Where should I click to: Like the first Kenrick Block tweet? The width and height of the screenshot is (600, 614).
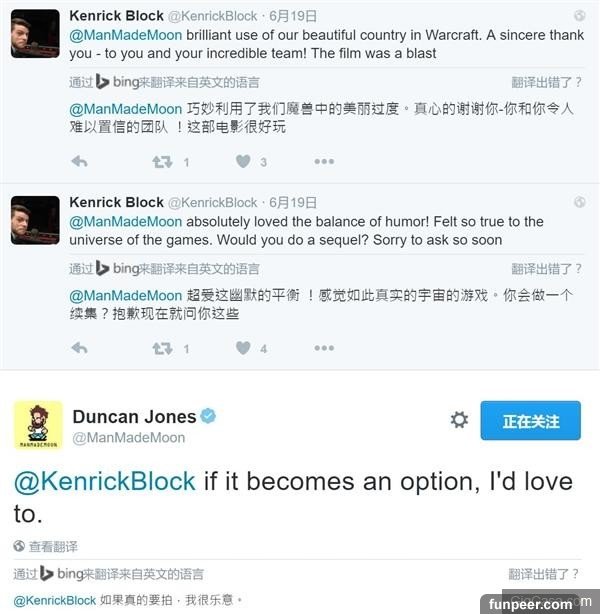(243, 162)
